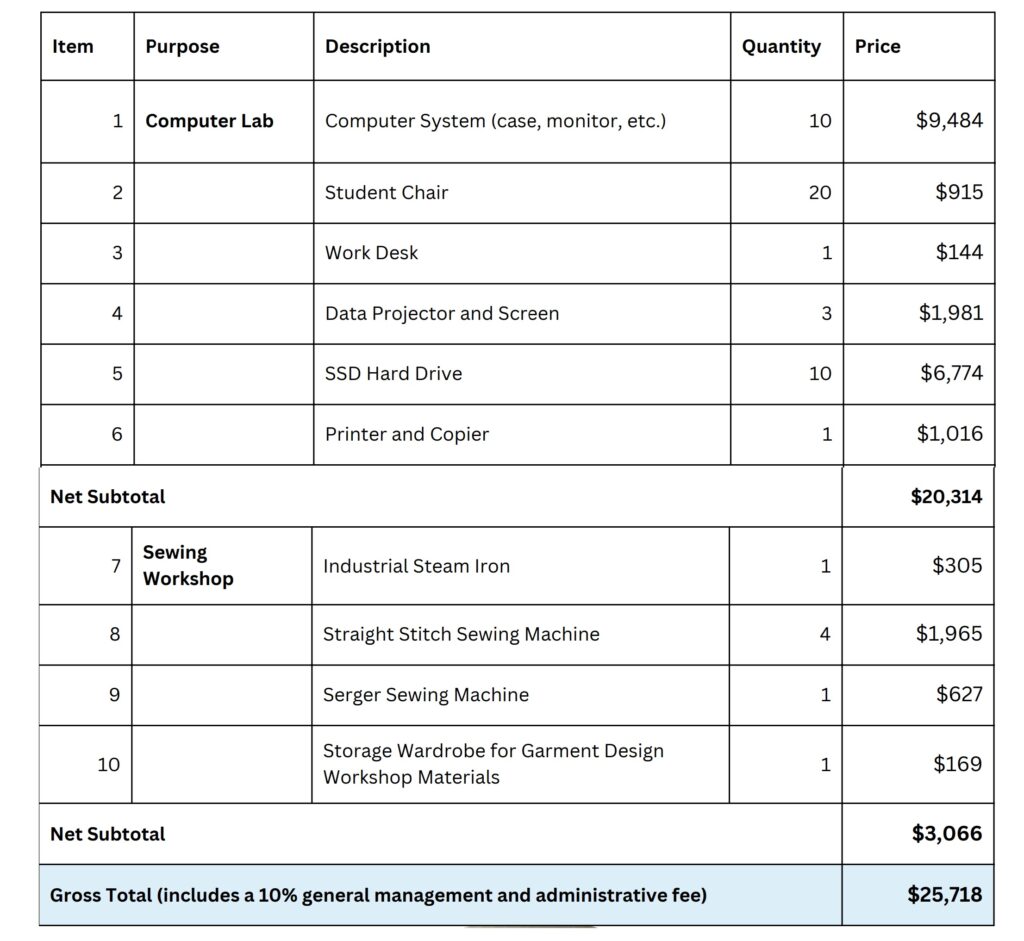Select the Purpose column header
Screen dimensions: 1024x941
click(x=223, y=46)
